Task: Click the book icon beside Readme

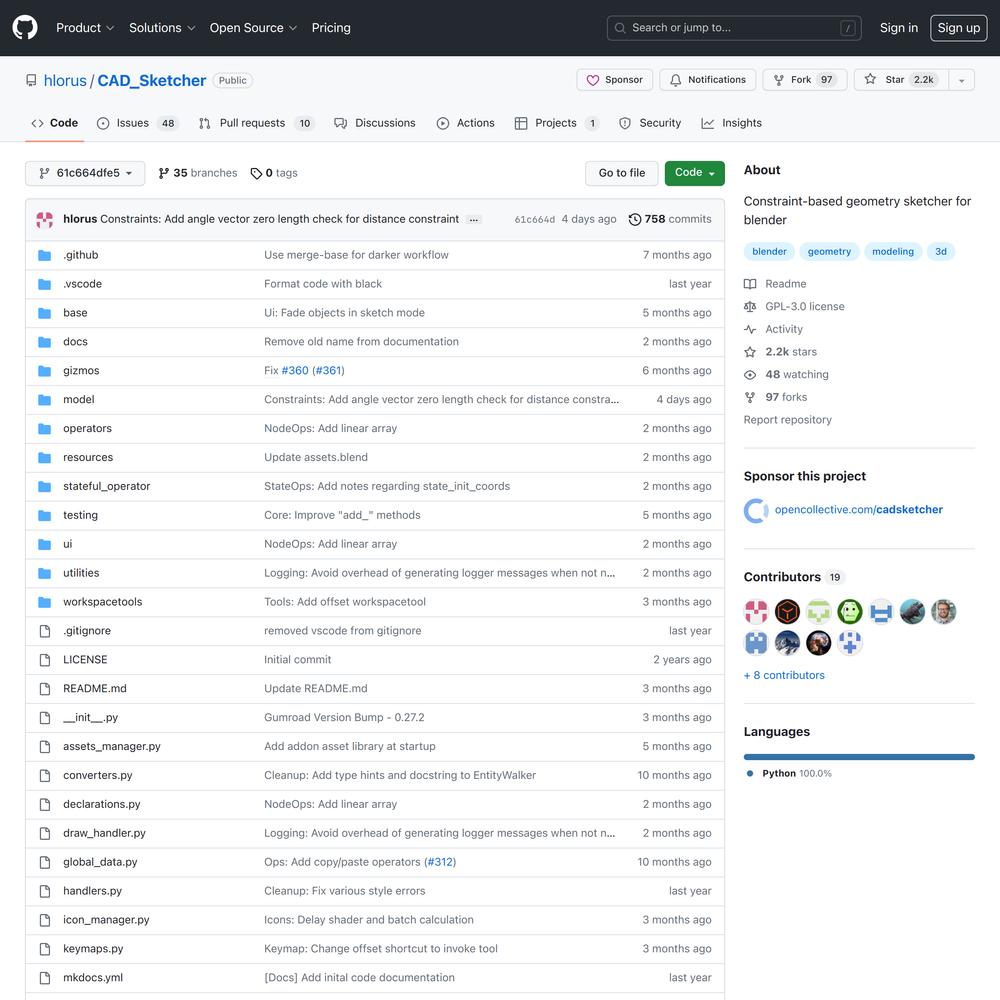Action: 750,284
